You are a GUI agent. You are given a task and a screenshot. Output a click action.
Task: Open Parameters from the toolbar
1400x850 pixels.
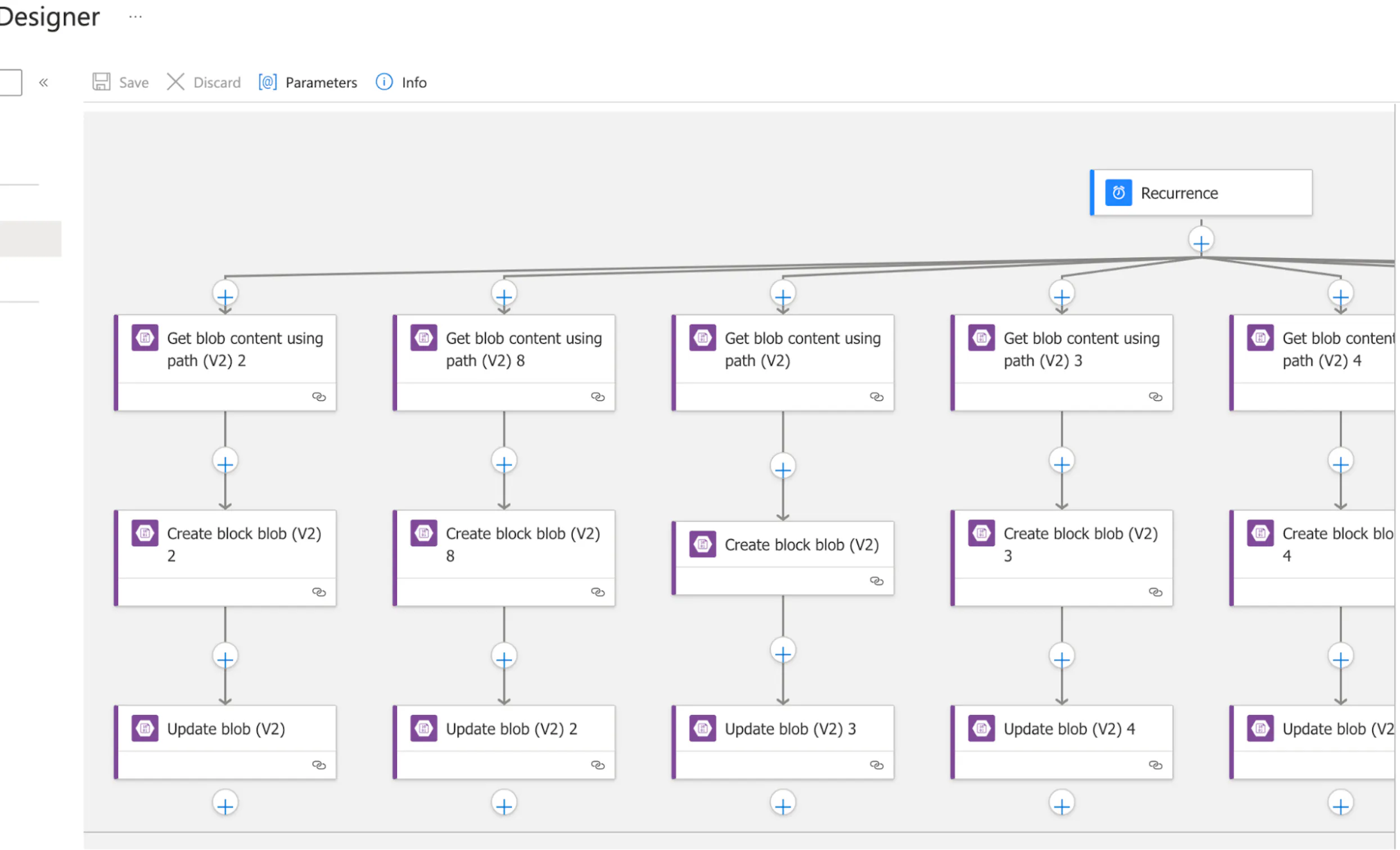(x=308, y=83)
